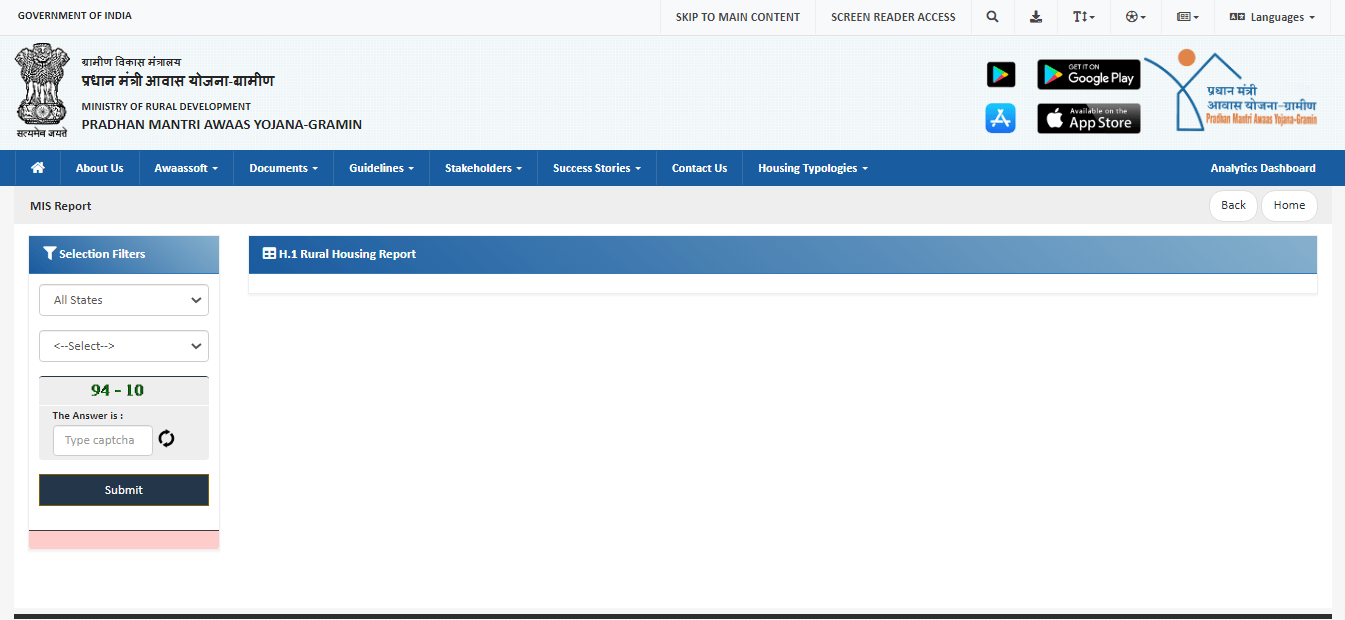Open the Stakeholders menu
This screenshot has width=1345, height=620.
(483, 168)
